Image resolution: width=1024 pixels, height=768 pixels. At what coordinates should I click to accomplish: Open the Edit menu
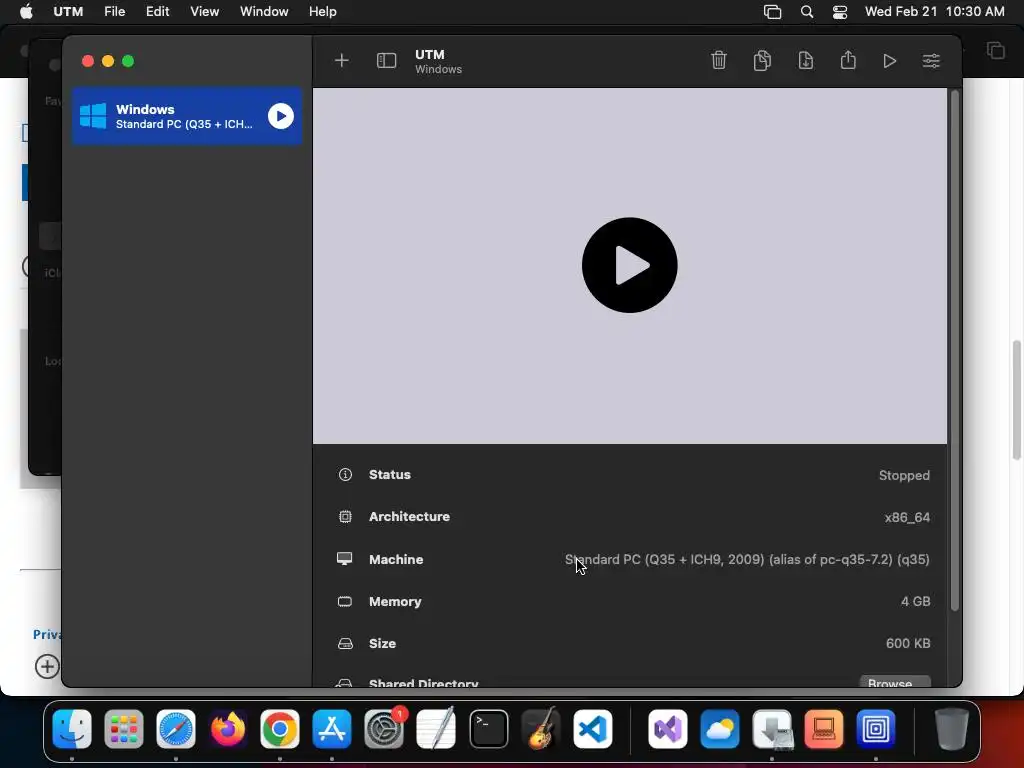[x=157, y=12]
